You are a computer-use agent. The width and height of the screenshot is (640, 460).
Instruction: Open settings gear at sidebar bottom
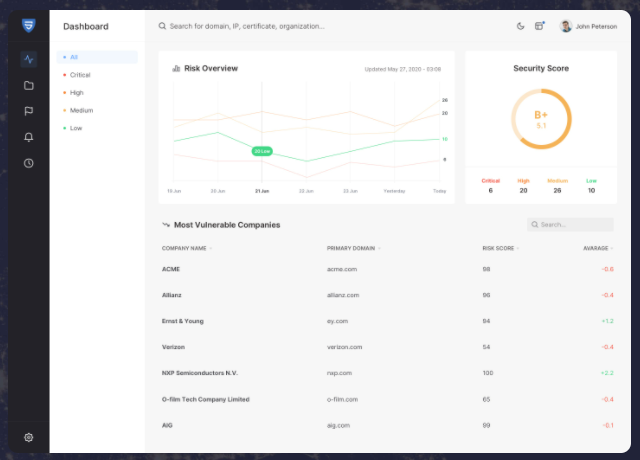pos(29,438)
